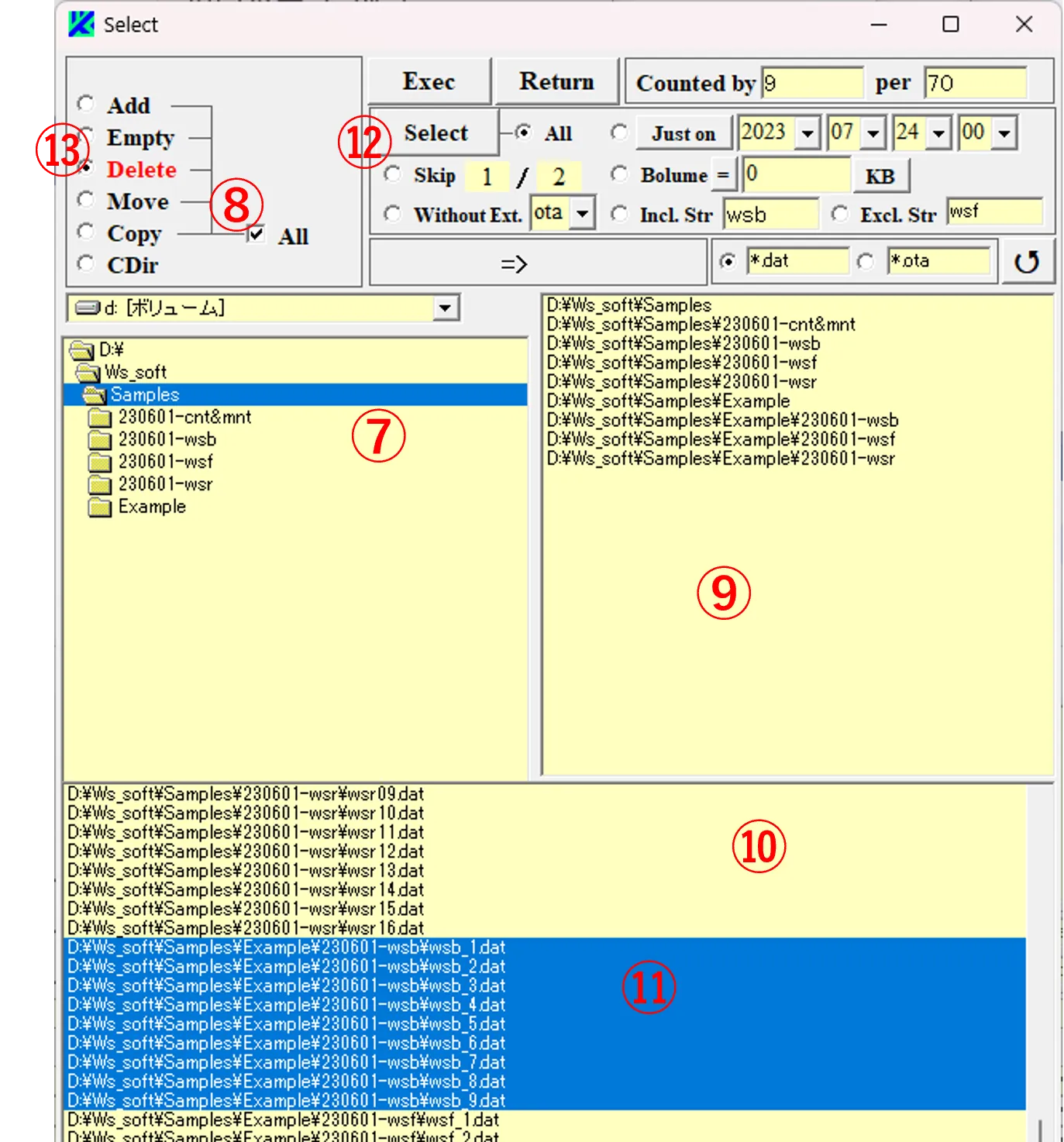This screenshot has height=1142, width=1064.
Task: Select the *.dat filter radio button
Action: (x=728, y=262)
